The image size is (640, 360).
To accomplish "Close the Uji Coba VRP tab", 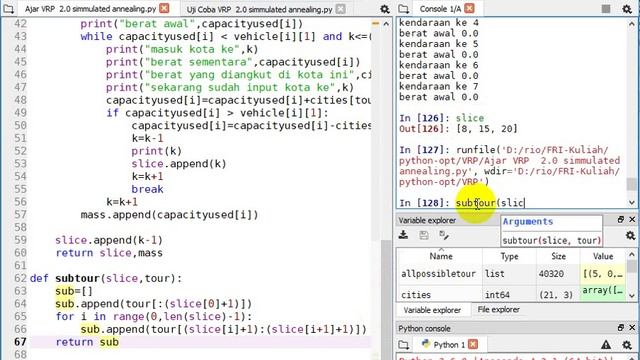I will point(340,8).
